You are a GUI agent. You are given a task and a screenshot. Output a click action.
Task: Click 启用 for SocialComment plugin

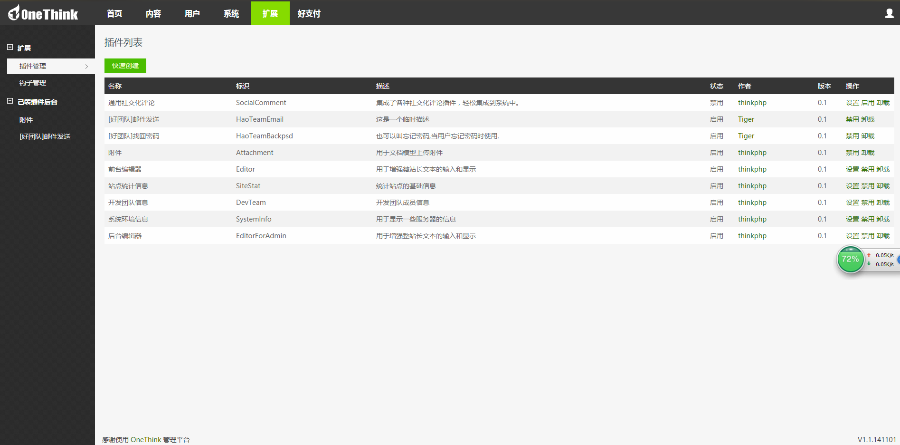pyautogui.click(x=867, y=103)
